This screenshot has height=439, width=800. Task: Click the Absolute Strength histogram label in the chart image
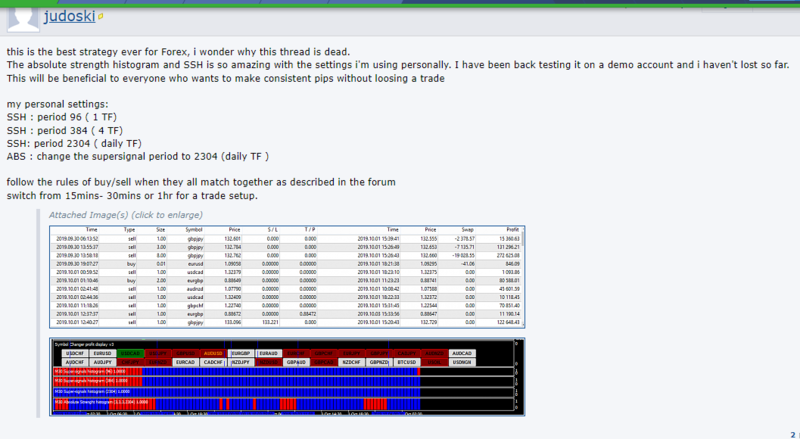click(x=101, y=402)
